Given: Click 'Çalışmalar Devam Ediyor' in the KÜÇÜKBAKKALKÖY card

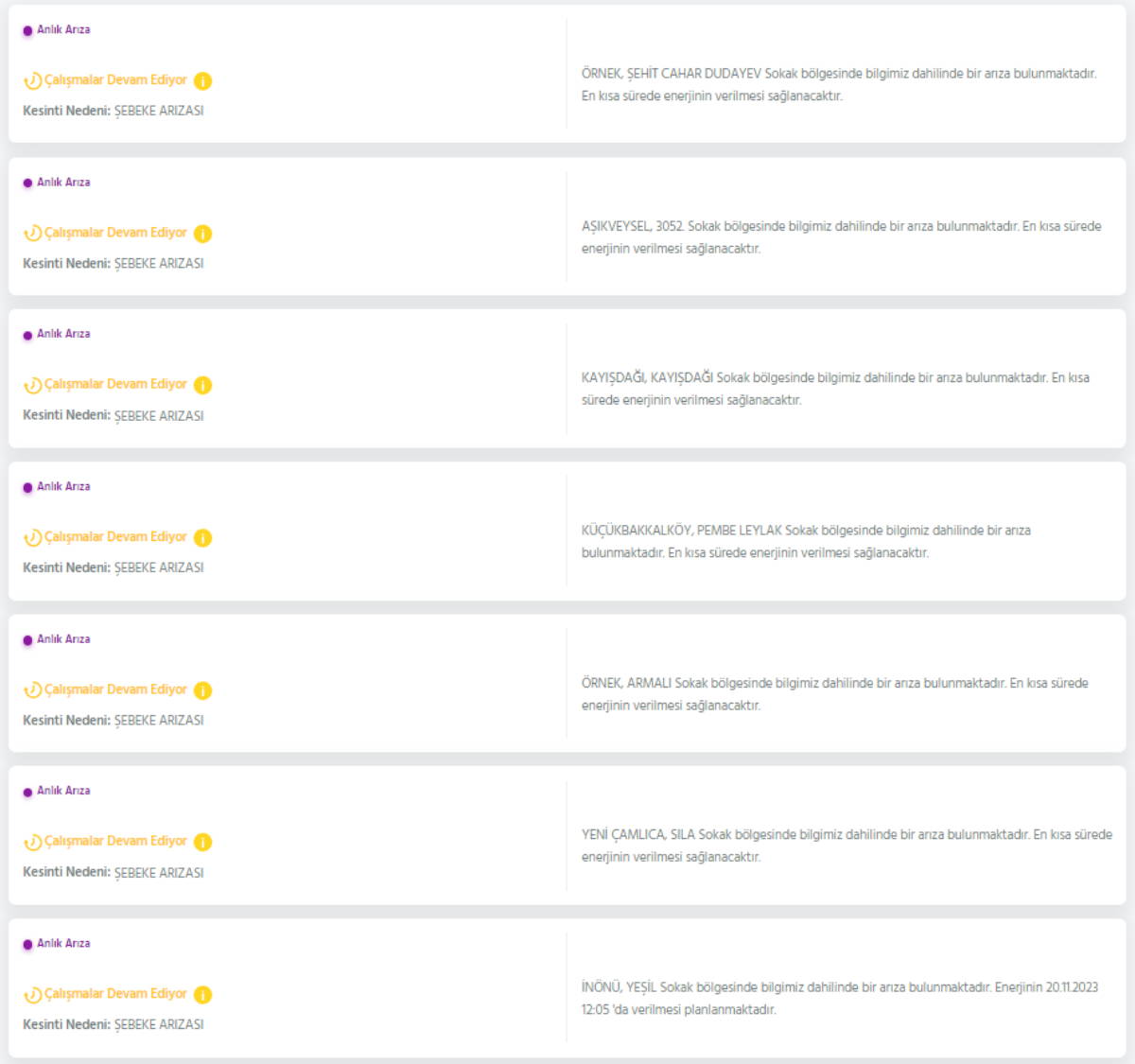Looking at the screenshot, I should [x=115, y=537].
